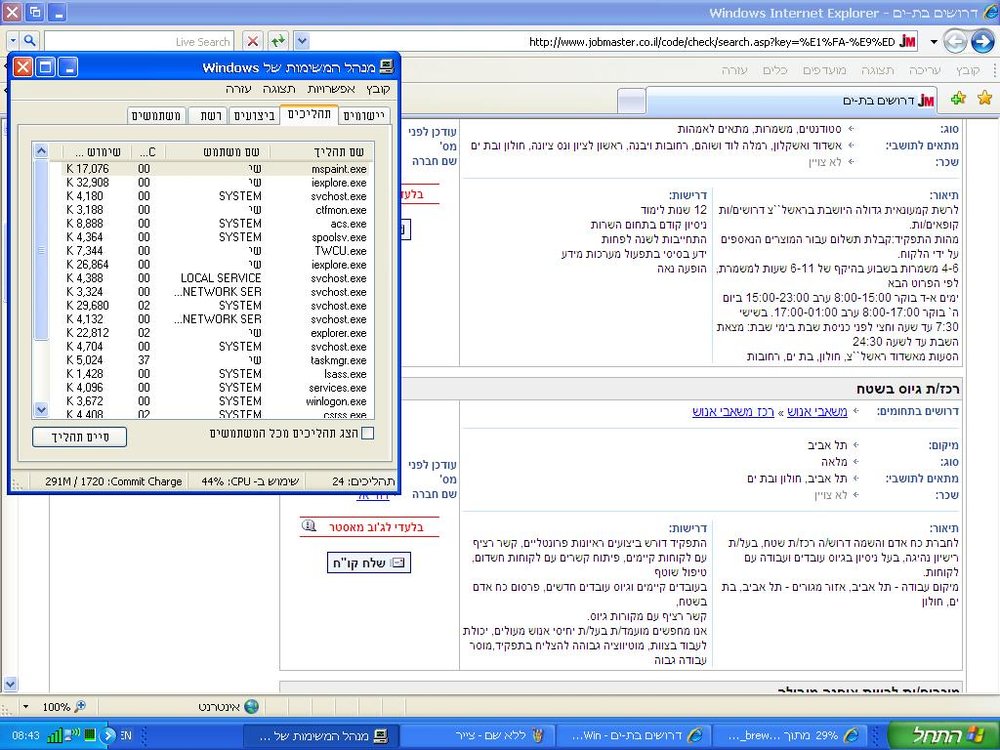1000x750 pixels.
Task: Open the עזרה menu in Internet Explorer
Action: 734,70
